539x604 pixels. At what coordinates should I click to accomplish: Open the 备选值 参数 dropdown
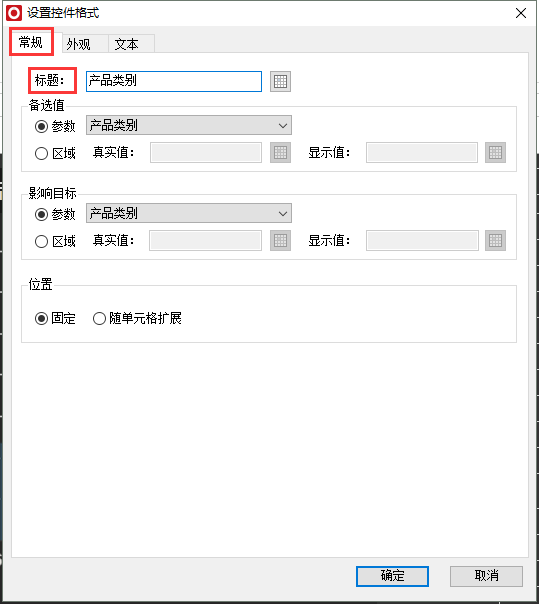189,125
